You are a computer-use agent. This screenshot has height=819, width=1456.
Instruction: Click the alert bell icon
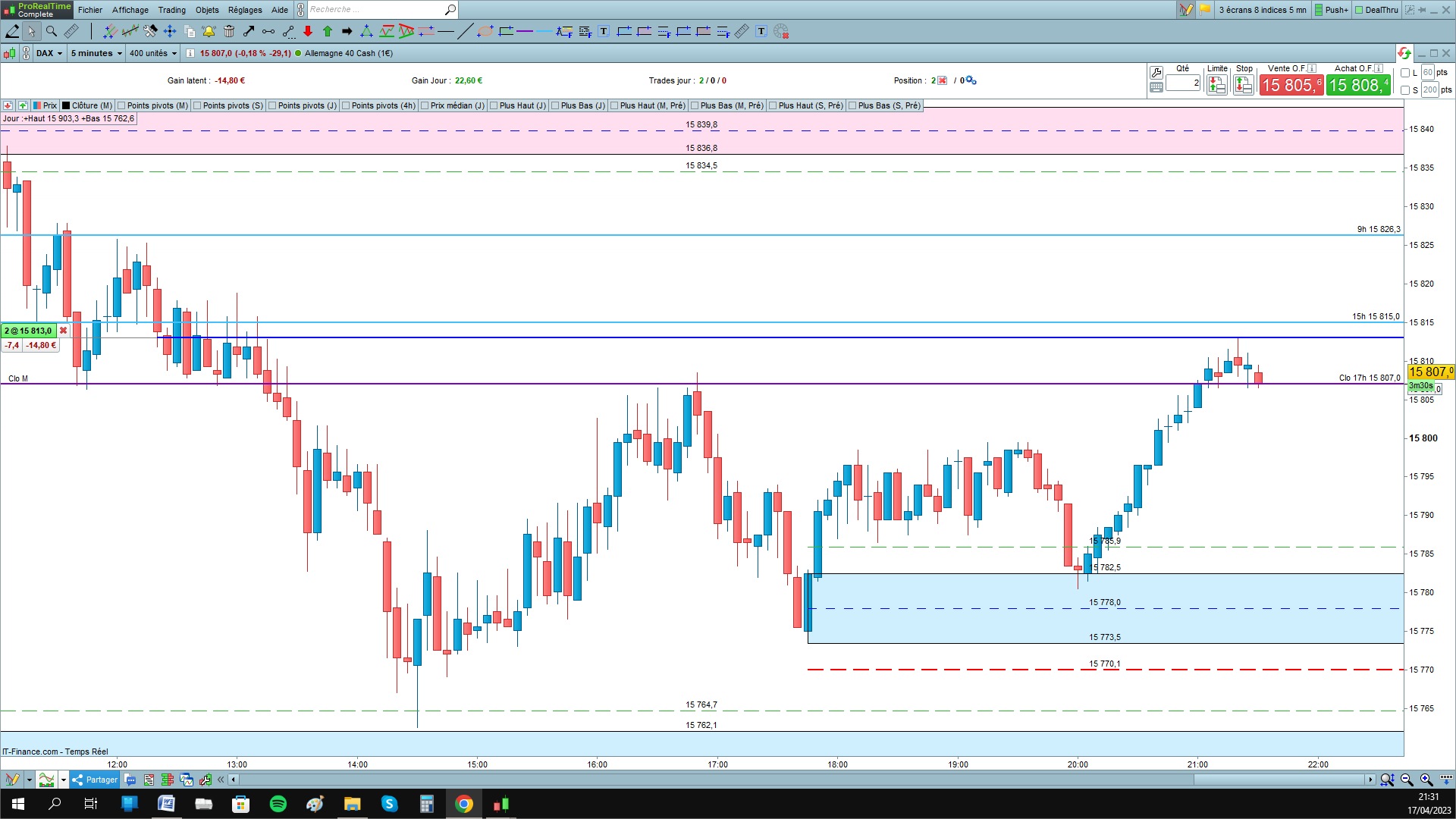(x=209, y=31)
